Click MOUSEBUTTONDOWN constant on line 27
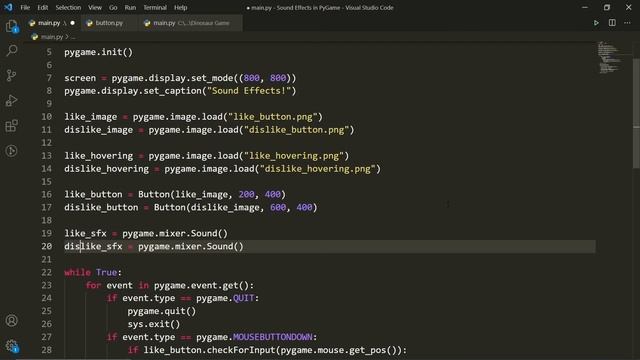Screen dimensions: 640x360 tap(273, 337)
